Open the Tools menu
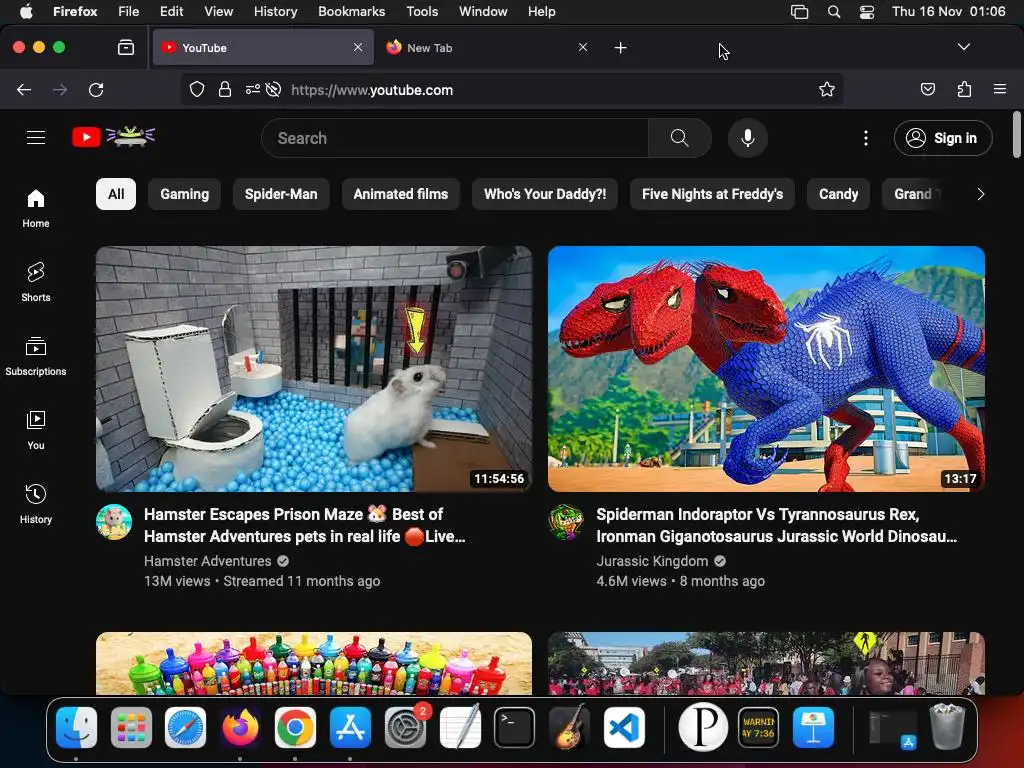 point(422,12)
